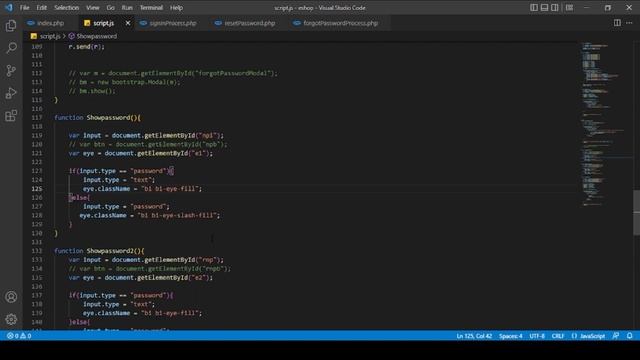Screen dimensions: 640x360
Task: Click the "bi bi-eye-slash-fill" string
Action: click(177, 215)
